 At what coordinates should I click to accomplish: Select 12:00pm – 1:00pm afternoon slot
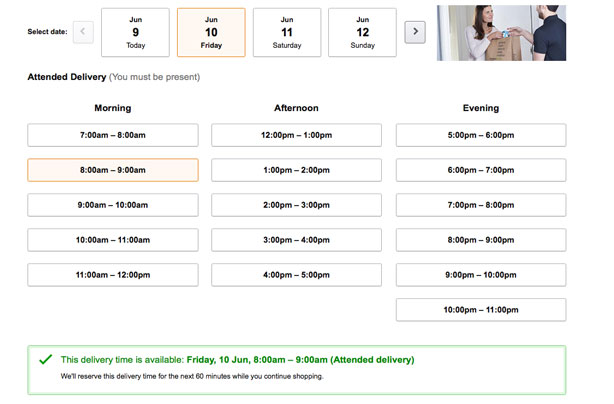[296, 135]
